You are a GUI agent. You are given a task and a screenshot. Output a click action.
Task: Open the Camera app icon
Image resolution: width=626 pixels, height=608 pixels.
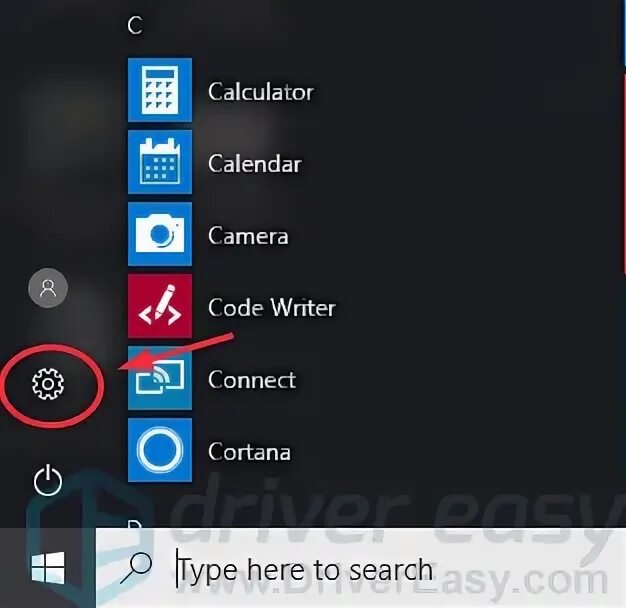160,234
